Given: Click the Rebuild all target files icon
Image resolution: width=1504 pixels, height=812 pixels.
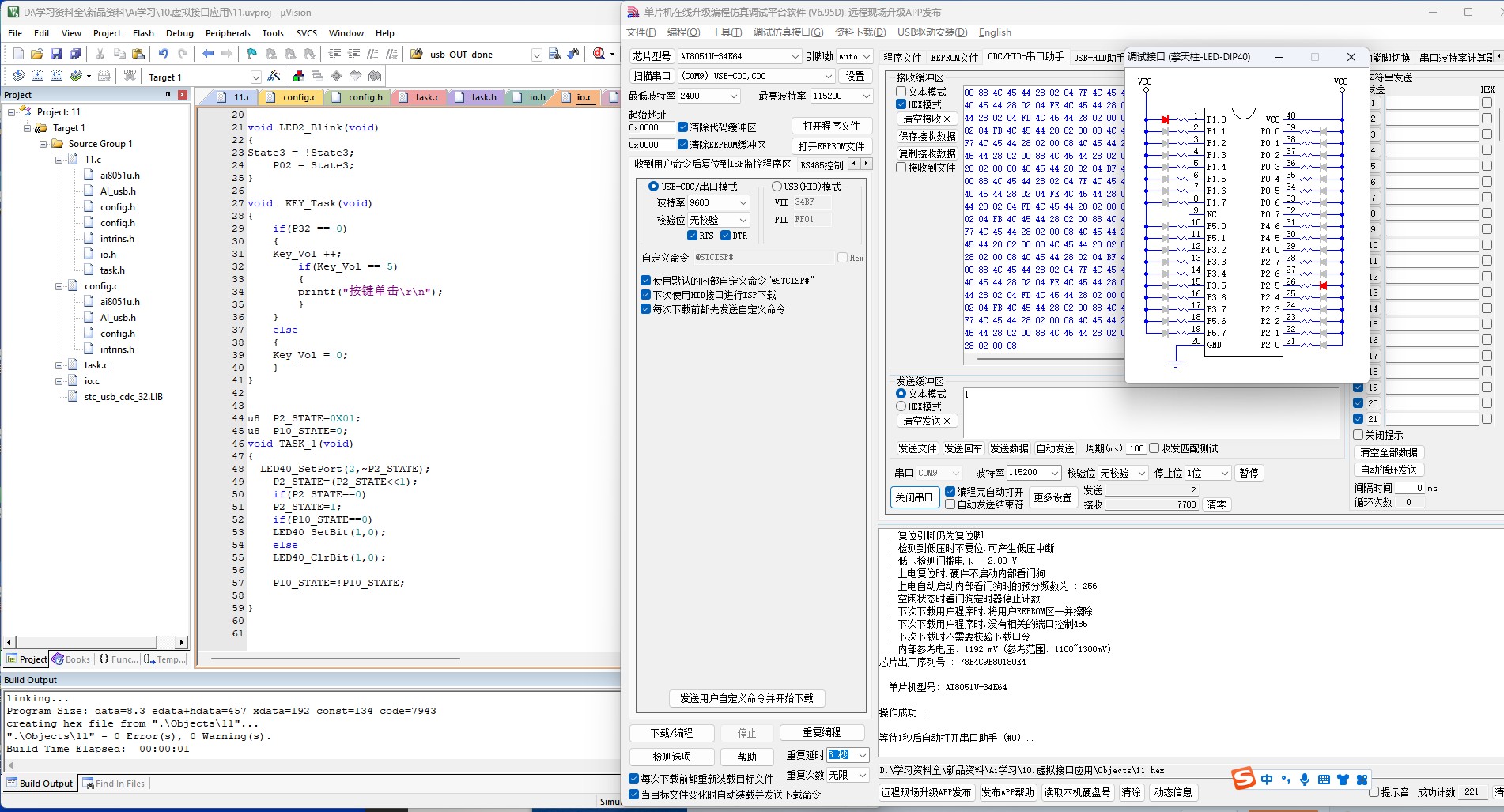Looking at the screenshot, I should click(x=56, y=76).
